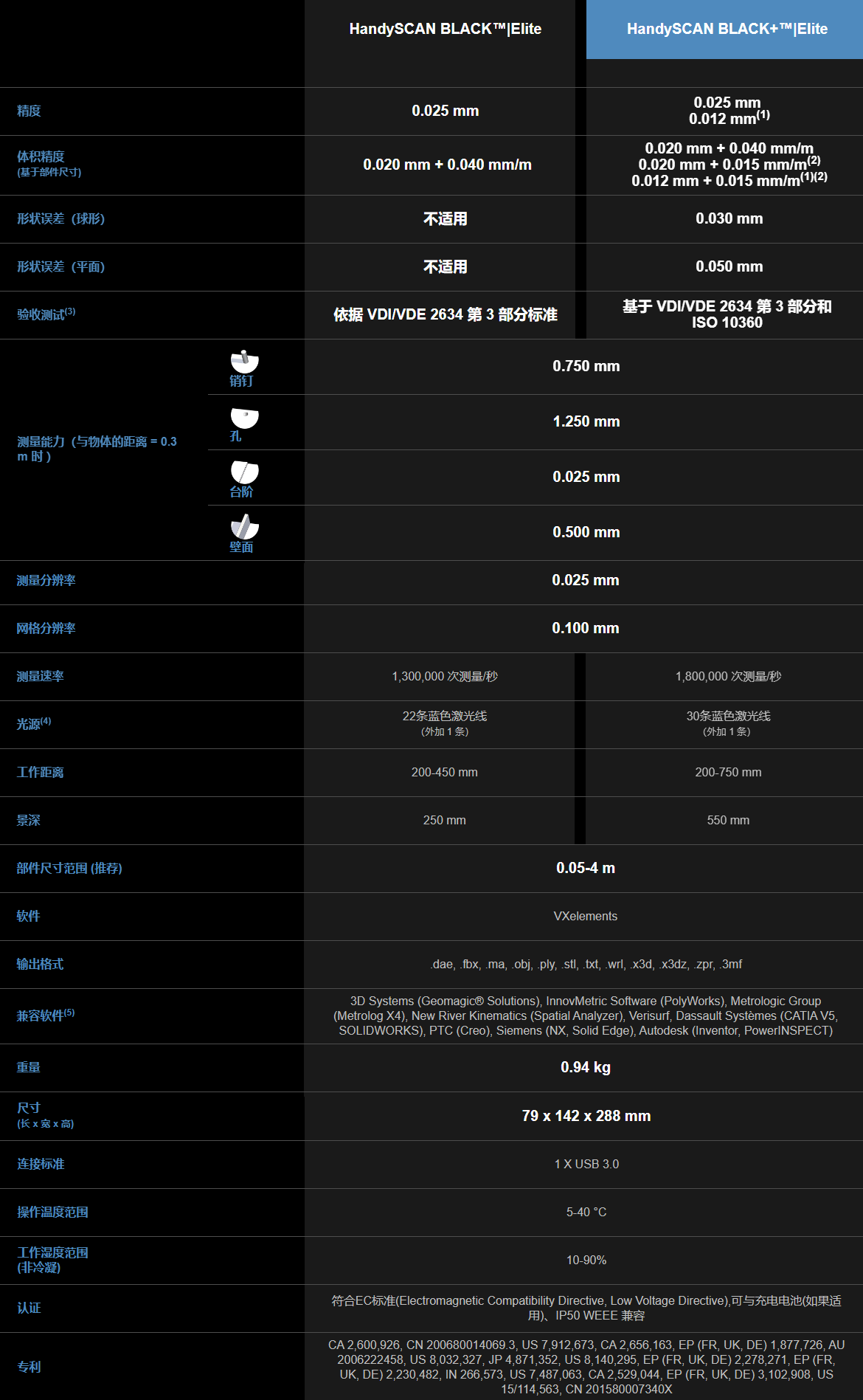Click the 兼容软件 row label

point(46,1015)
